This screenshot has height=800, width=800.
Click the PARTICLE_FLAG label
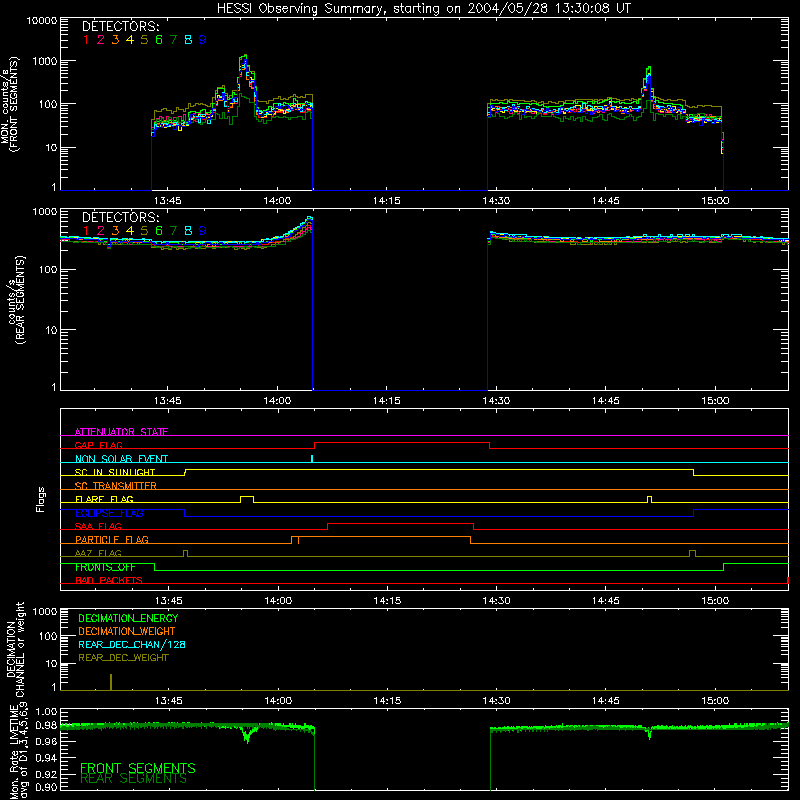pyautogui.click(x=112, y=539)
